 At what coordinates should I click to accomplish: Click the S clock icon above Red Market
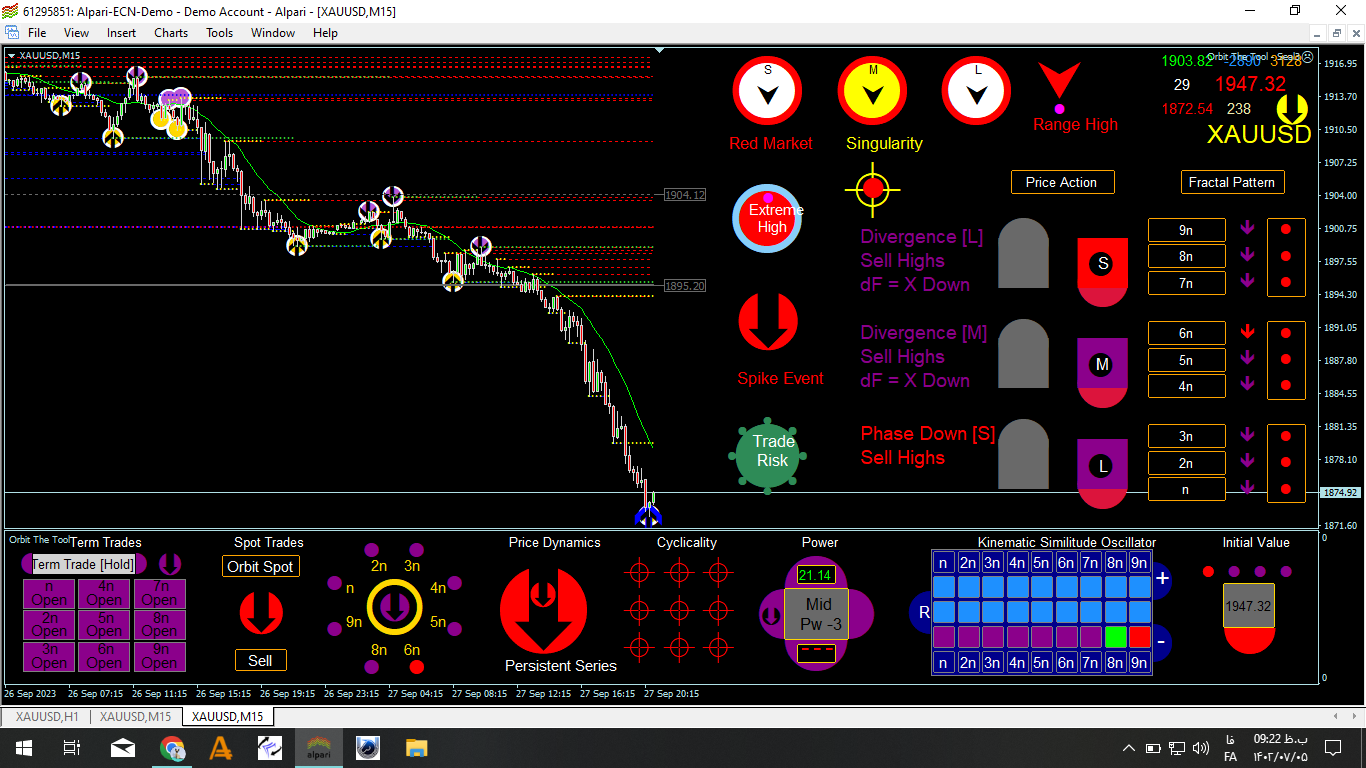click(768, 90)
